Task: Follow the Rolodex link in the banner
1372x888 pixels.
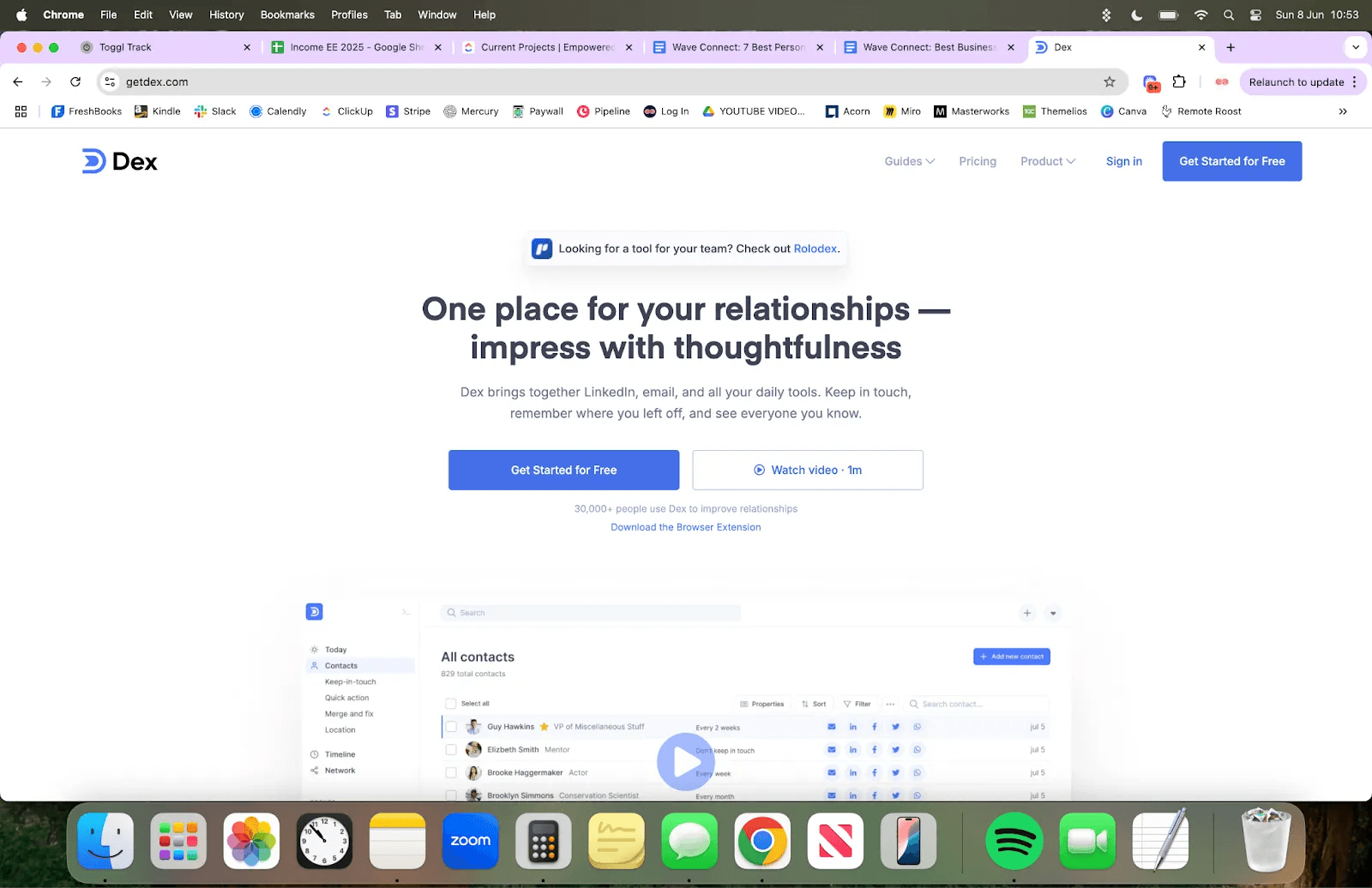Action: [815, 249]
